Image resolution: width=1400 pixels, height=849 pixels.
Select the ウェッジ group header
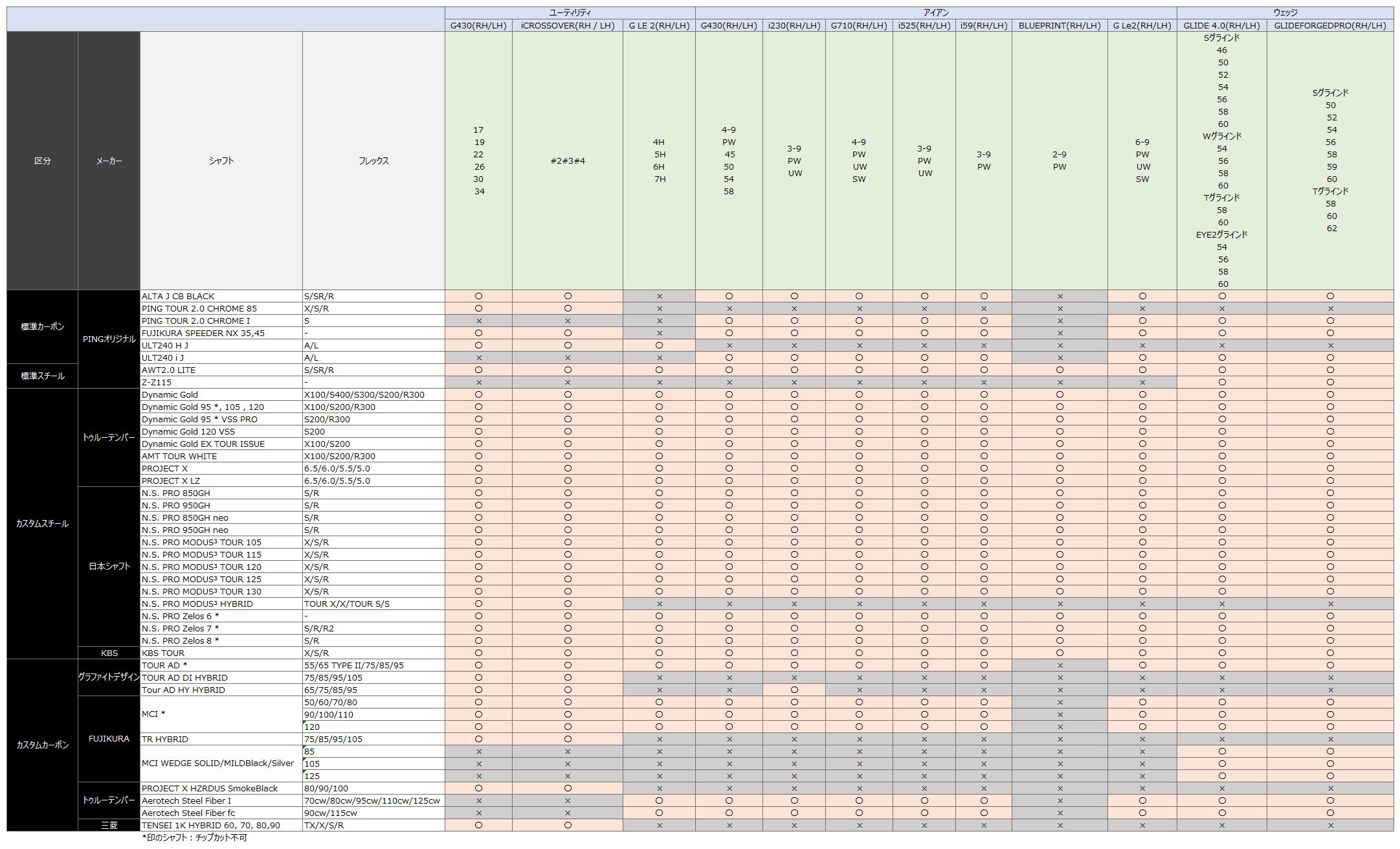pyautogui.click(x=1285, y=13)
